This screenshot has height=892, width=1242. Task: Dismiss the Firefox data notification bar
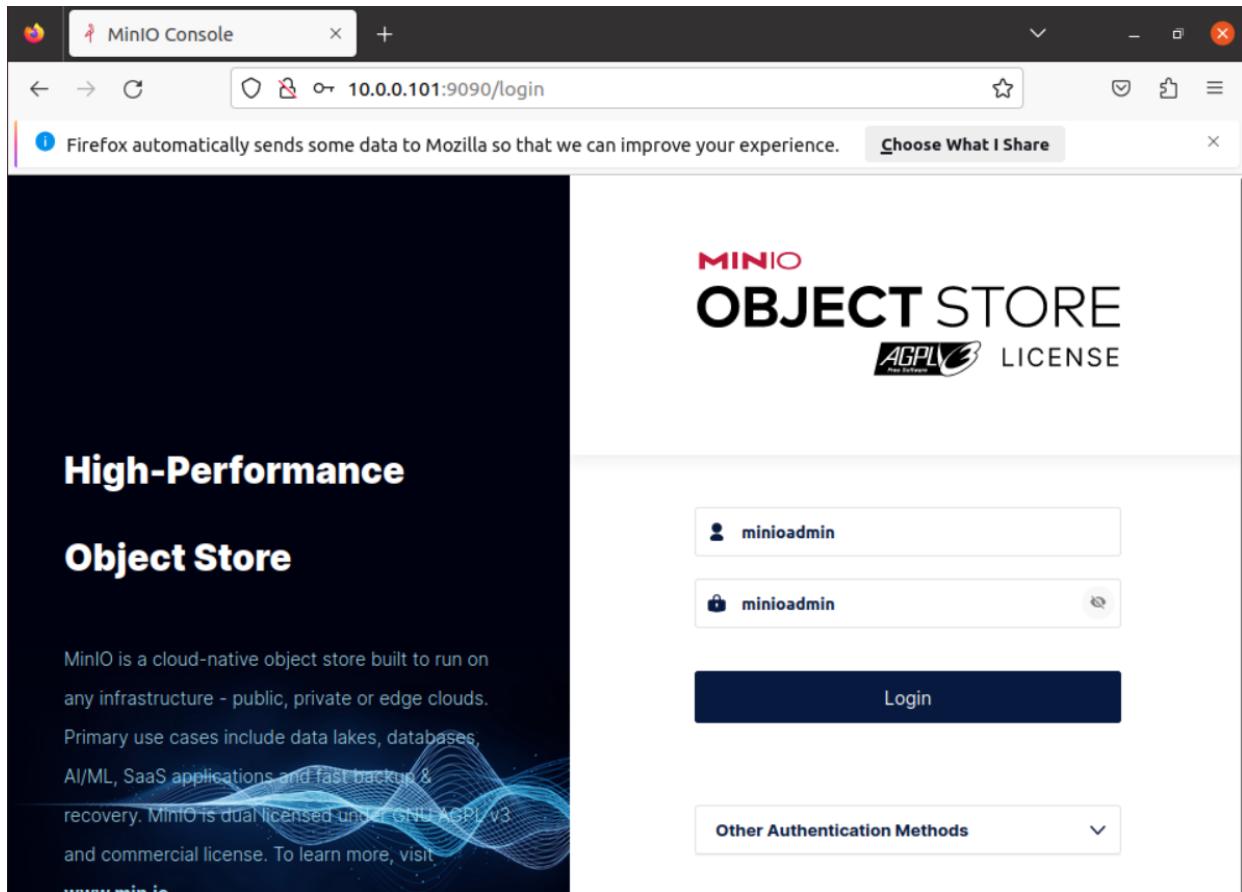click(1213, 142)
